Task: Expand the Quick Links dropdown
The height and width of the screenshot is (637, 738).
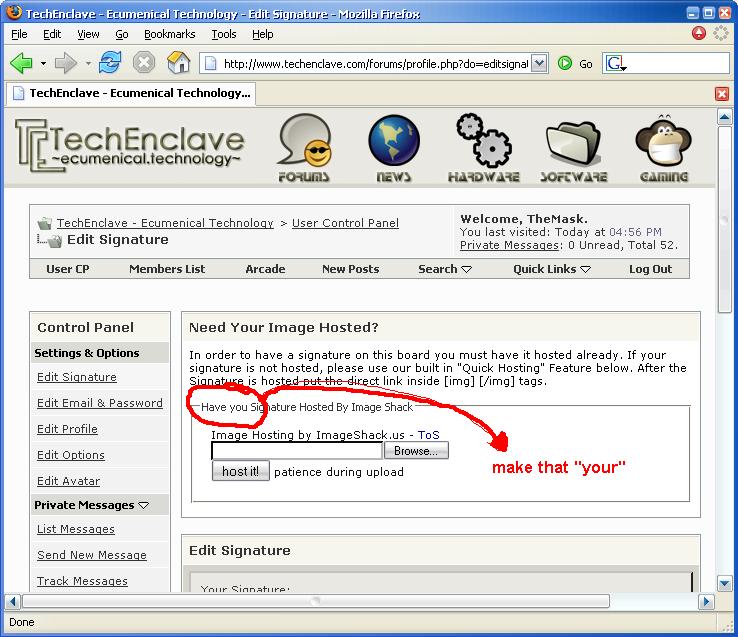Action: (552, 269)
